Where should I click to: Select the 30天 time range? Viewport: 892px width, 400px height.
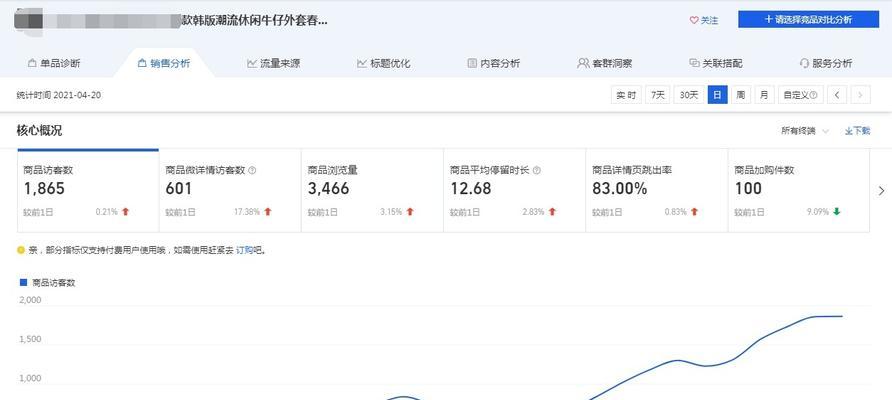[689, 95]
